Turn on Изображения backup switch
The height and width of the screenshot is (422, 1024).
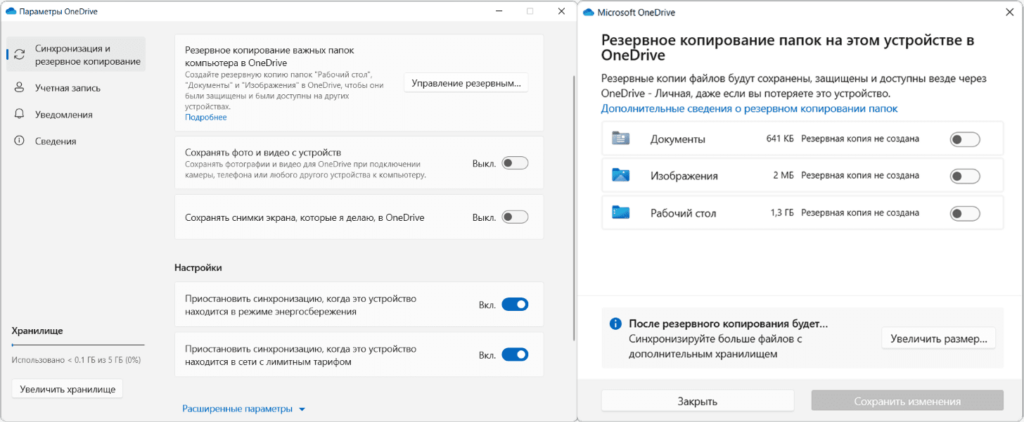tap(963, 176)
